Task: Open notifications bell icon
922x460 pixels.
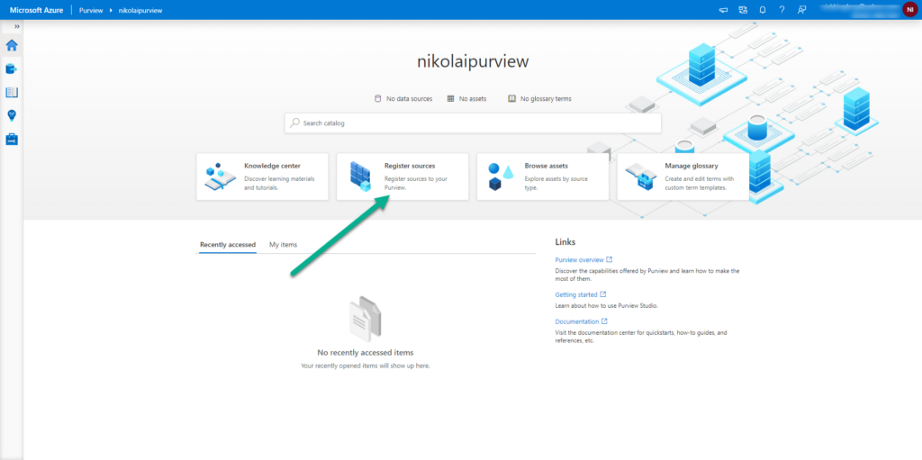Action: 763,10
